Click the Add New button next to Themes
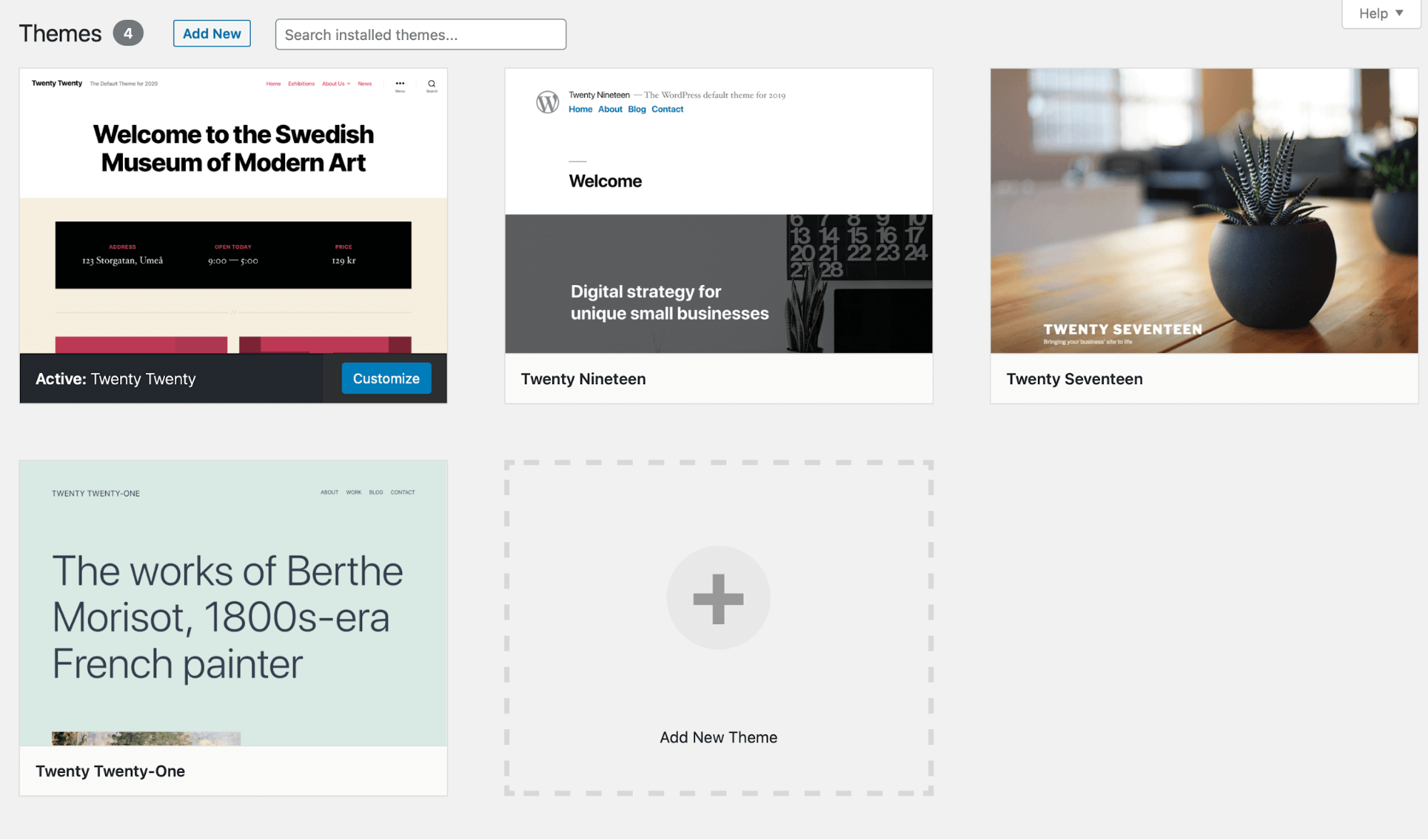1428x840 pixels. point(211,33)
